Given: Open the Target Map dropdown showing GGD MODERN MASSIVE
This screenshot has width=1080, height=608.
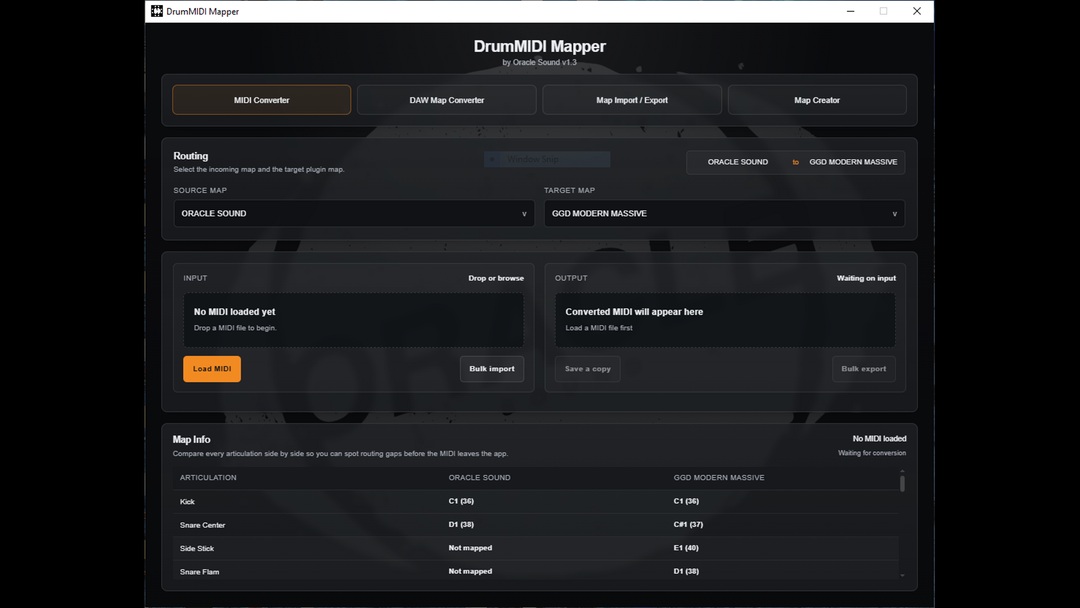Looking at the screenshot, I should coord(725,213).
